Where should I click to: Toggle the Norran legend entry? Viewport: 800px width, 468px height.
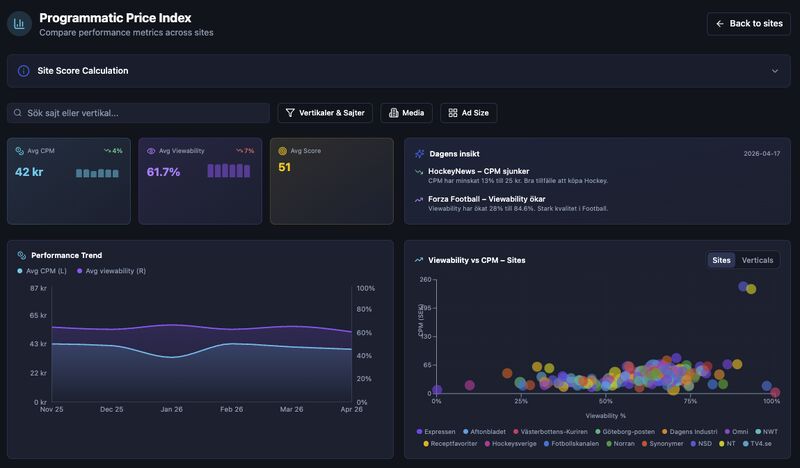tap(620, 444)
